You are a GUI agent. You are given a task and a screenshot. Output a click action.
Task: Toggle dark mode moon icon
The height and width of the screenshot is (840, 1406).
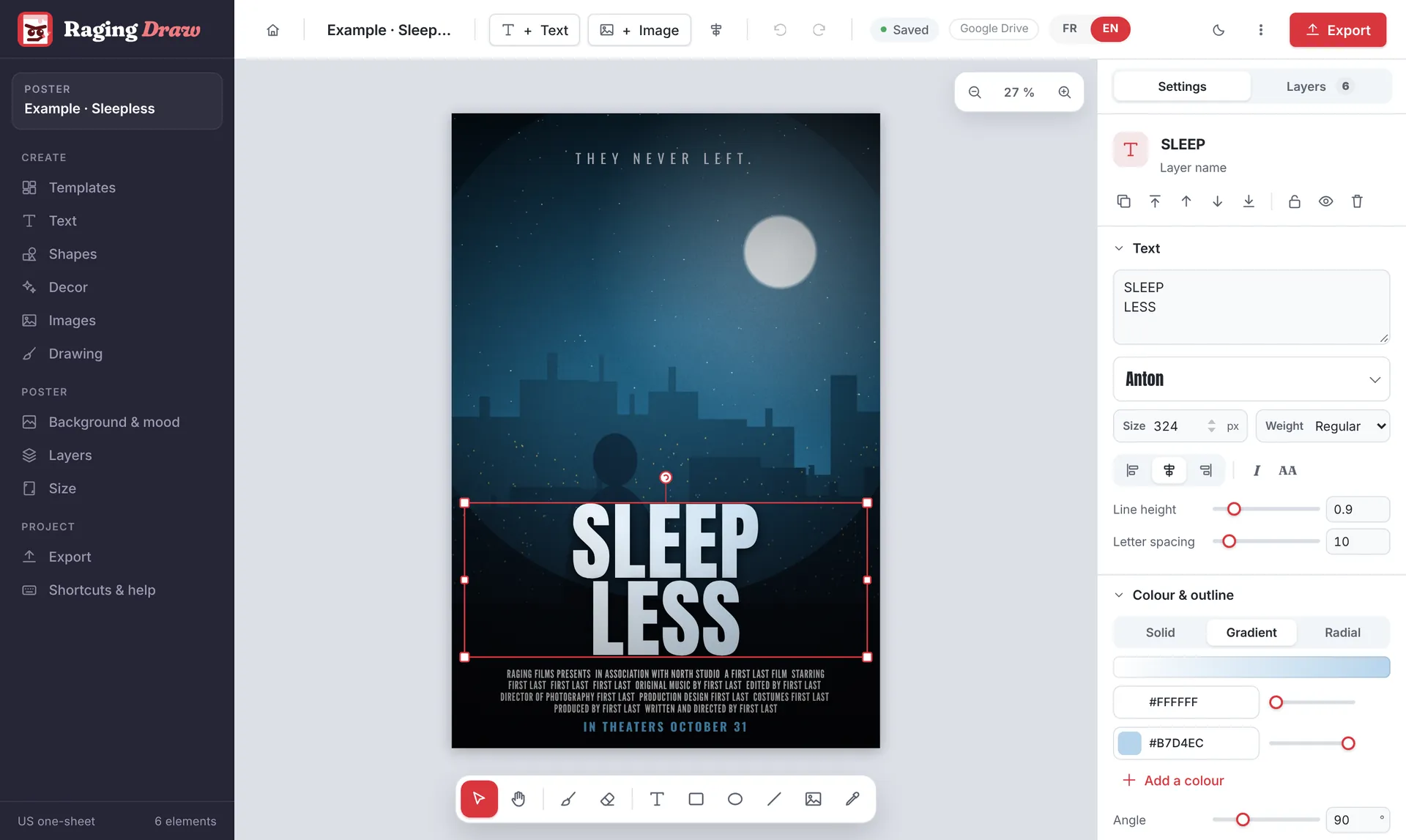tap(1219, 30)
